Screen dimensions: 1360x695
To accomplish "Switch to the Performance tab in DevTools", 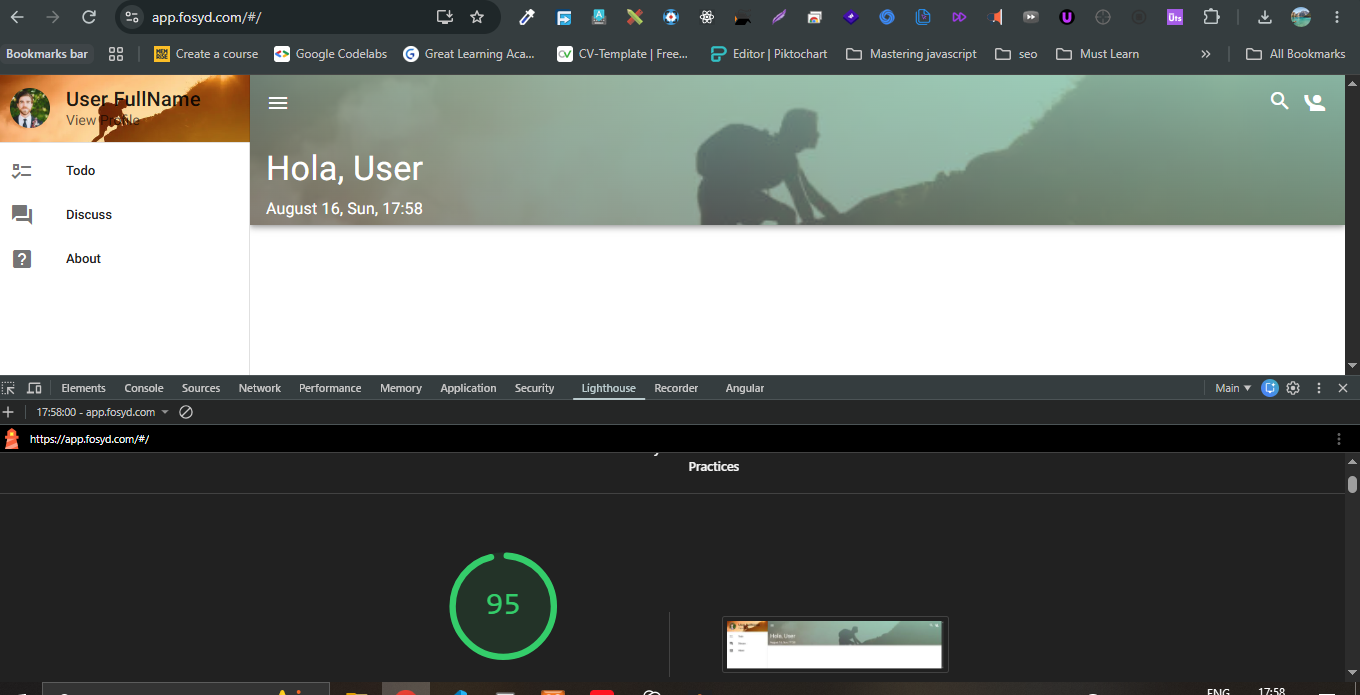I will pyautogui.click(x=330, y=388).
